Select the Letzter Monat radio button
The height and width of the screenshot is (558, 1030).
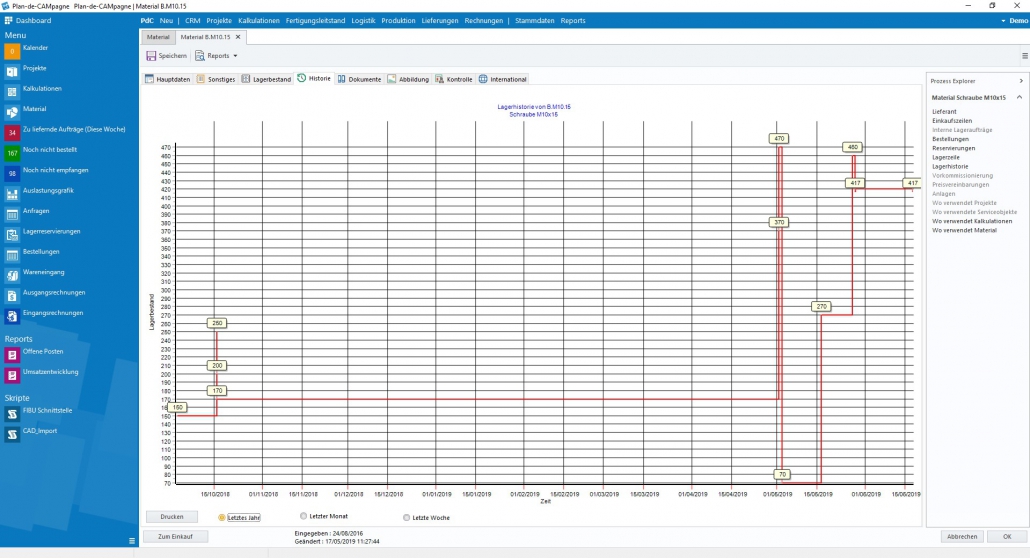pos(303,516)
